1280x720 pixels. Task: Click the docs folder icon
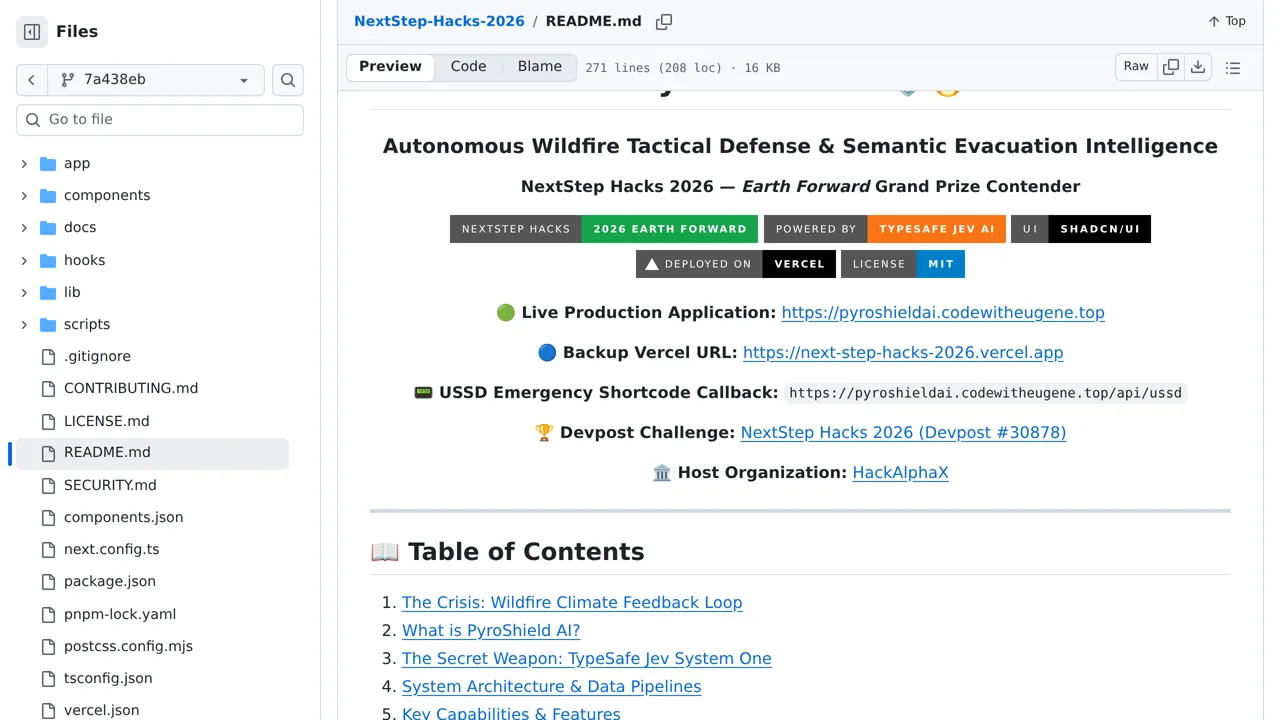(x=48, y=227)
